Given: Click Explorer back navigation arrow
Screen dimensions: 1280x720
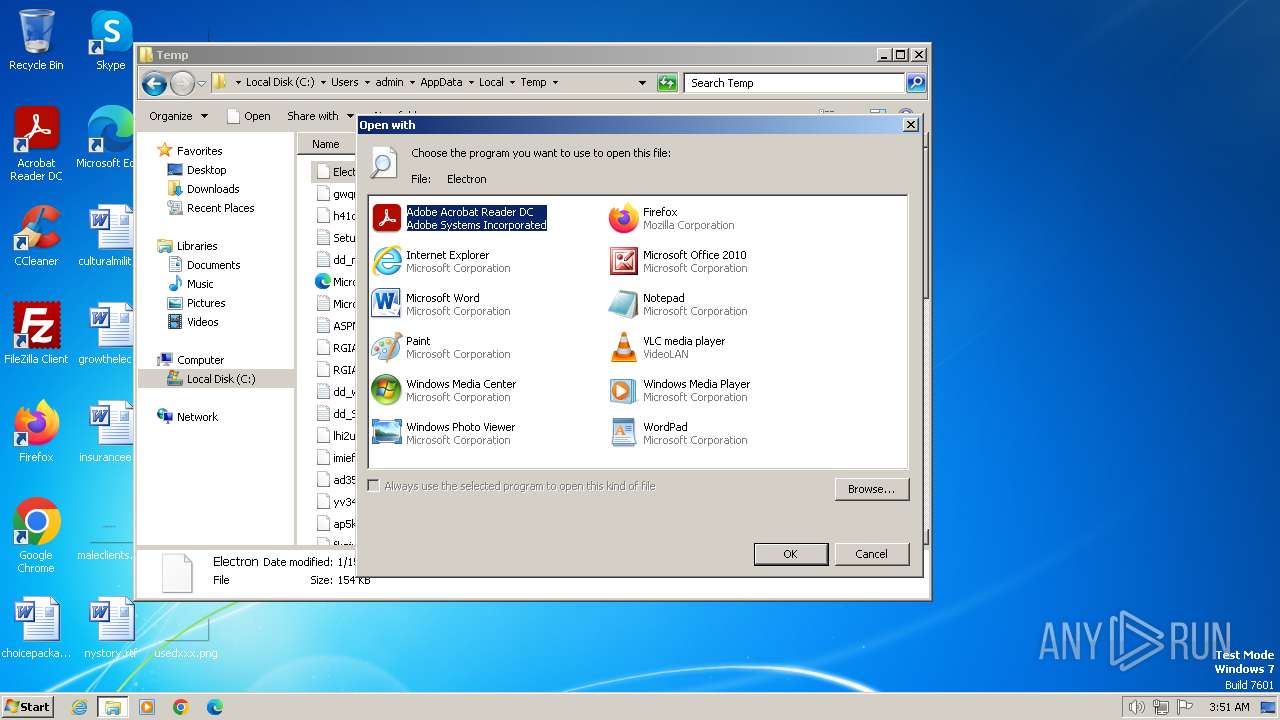Looking at the screenshot, I should pyautogui.click(x=154, y=83).
